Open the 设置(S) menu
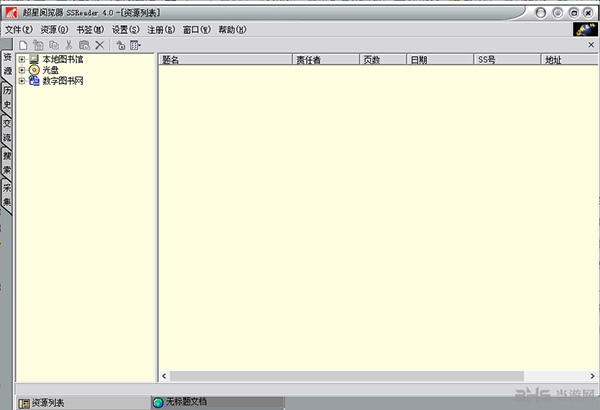This screenshot has width=600, height=410. (x=125, y=30)
